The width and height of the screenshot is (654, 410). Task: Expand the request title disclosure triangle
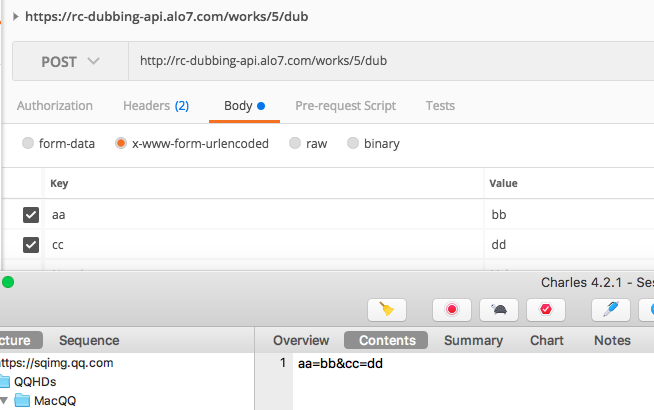point(15,17)
